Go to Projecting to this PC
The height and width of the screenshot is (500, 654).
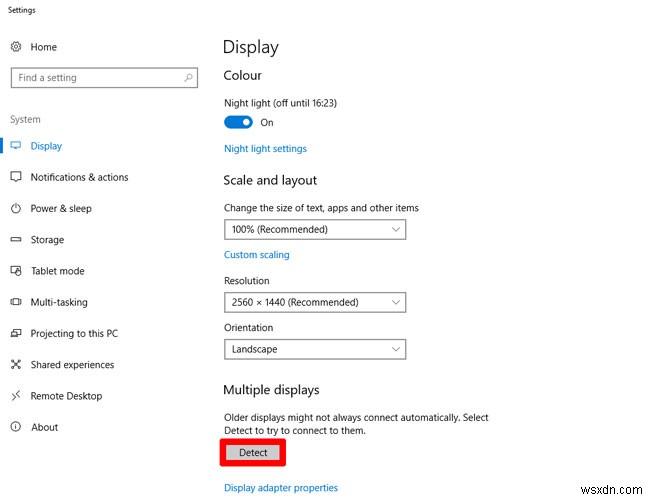pos(74,334)
